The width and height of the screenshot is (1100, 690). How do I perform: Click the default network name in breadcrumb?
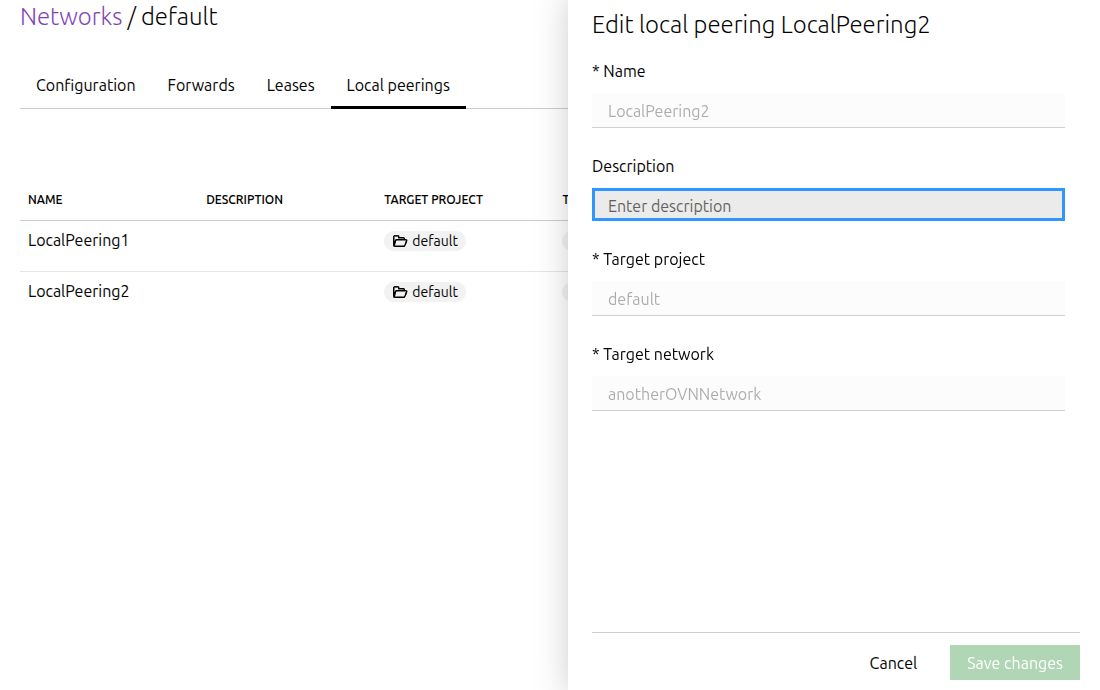tap(179, 17)
